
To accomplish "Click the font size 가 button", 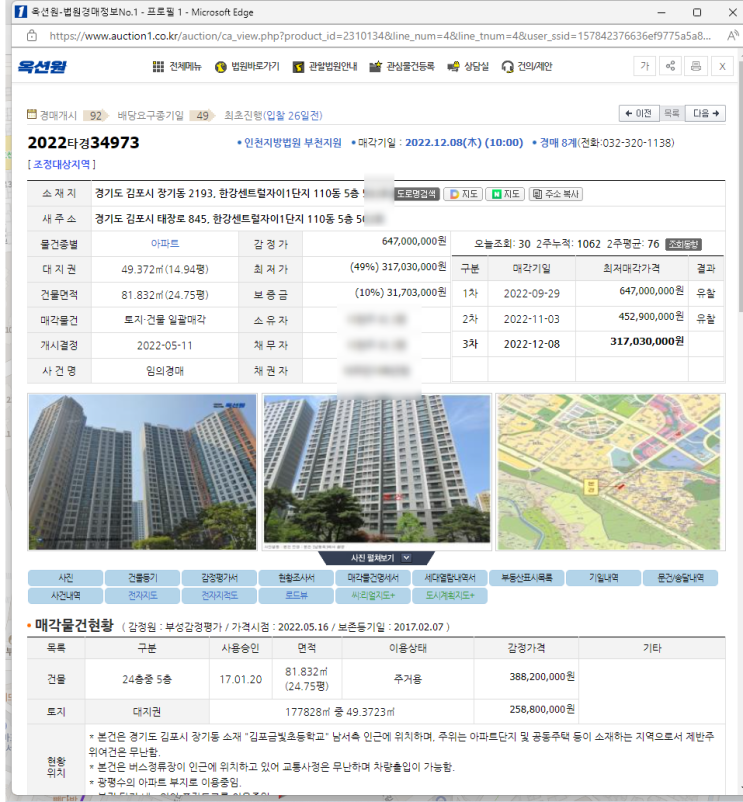I will point(645,66).
